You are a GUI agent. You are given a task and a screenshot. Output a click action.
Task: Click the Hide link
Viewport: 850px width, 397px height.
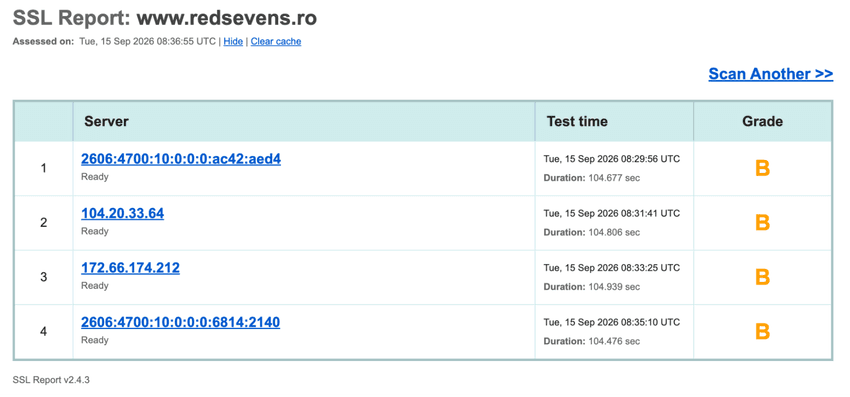pyautogui.click(x=233, y=41)
